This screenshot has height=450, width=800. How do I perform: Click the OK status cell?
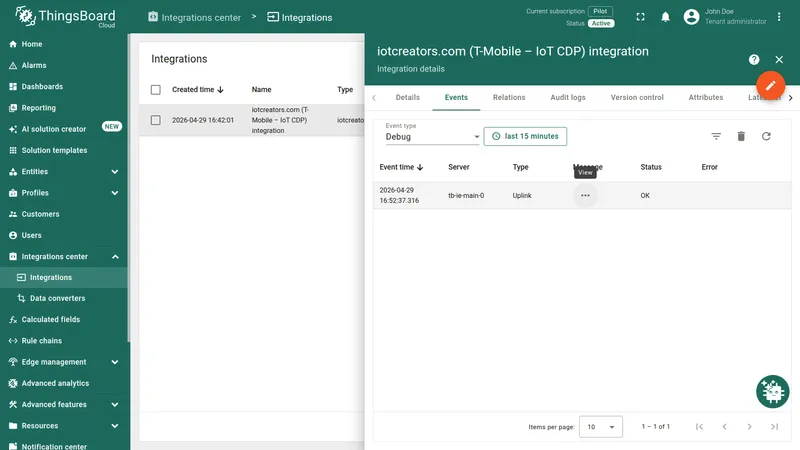pos(645,195)
